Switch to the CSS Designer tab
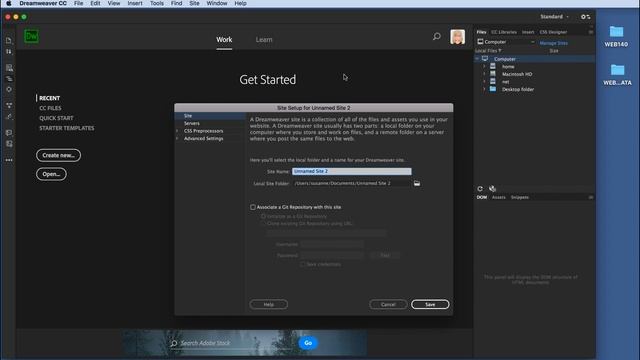640x360 pixels. pos(553,32)
